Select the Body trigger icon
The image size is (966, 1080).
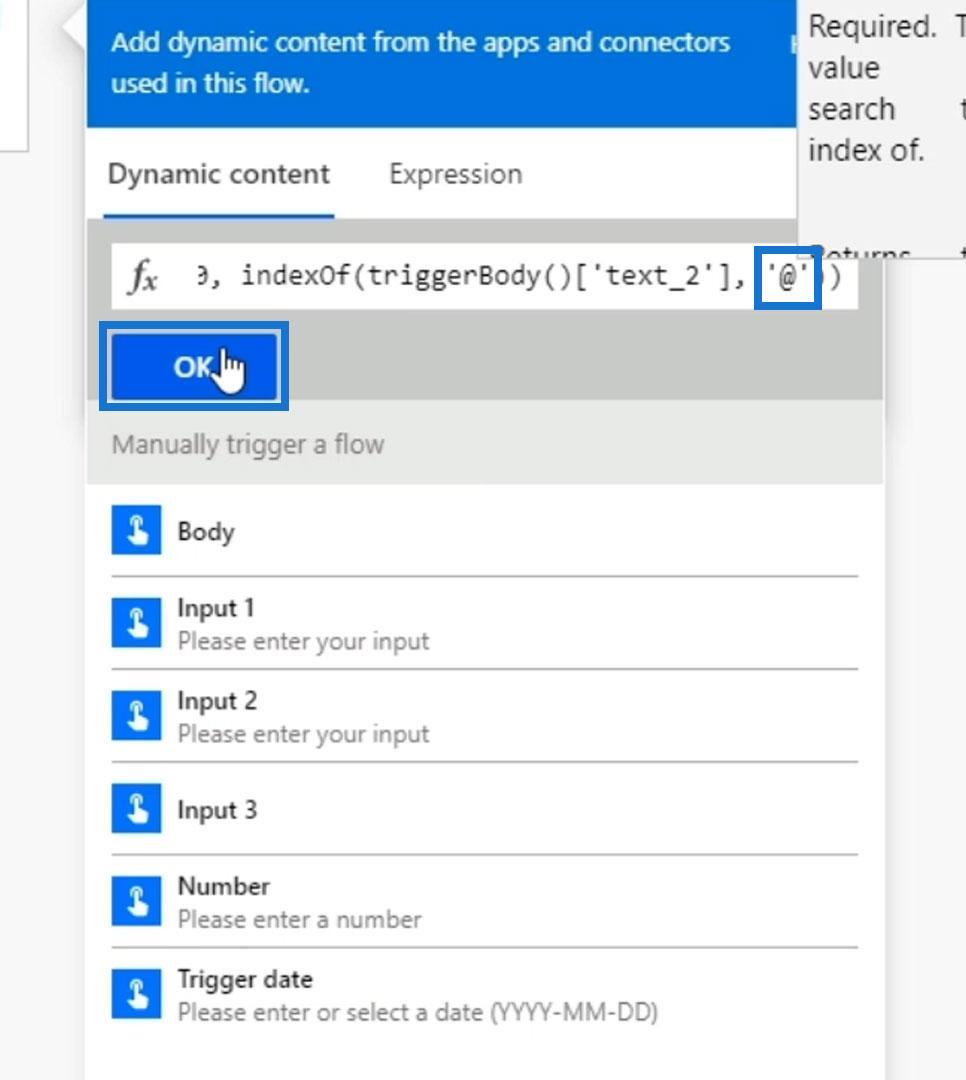point(136,530)
